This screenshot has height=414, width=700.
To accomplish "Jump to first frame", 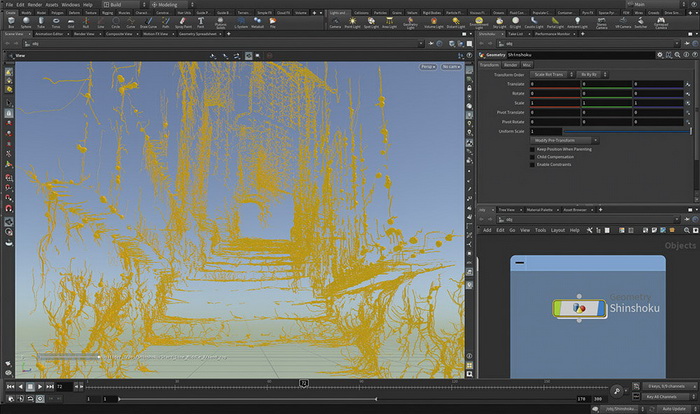I will pyautogui.click(x=10, y=386).
